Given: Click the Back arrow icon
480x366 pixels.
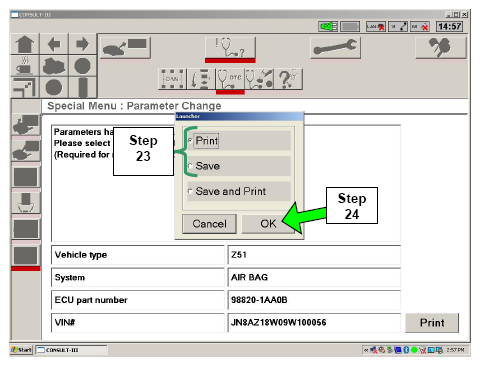Looking at the screenshot, I should click(x=54, y=44).
